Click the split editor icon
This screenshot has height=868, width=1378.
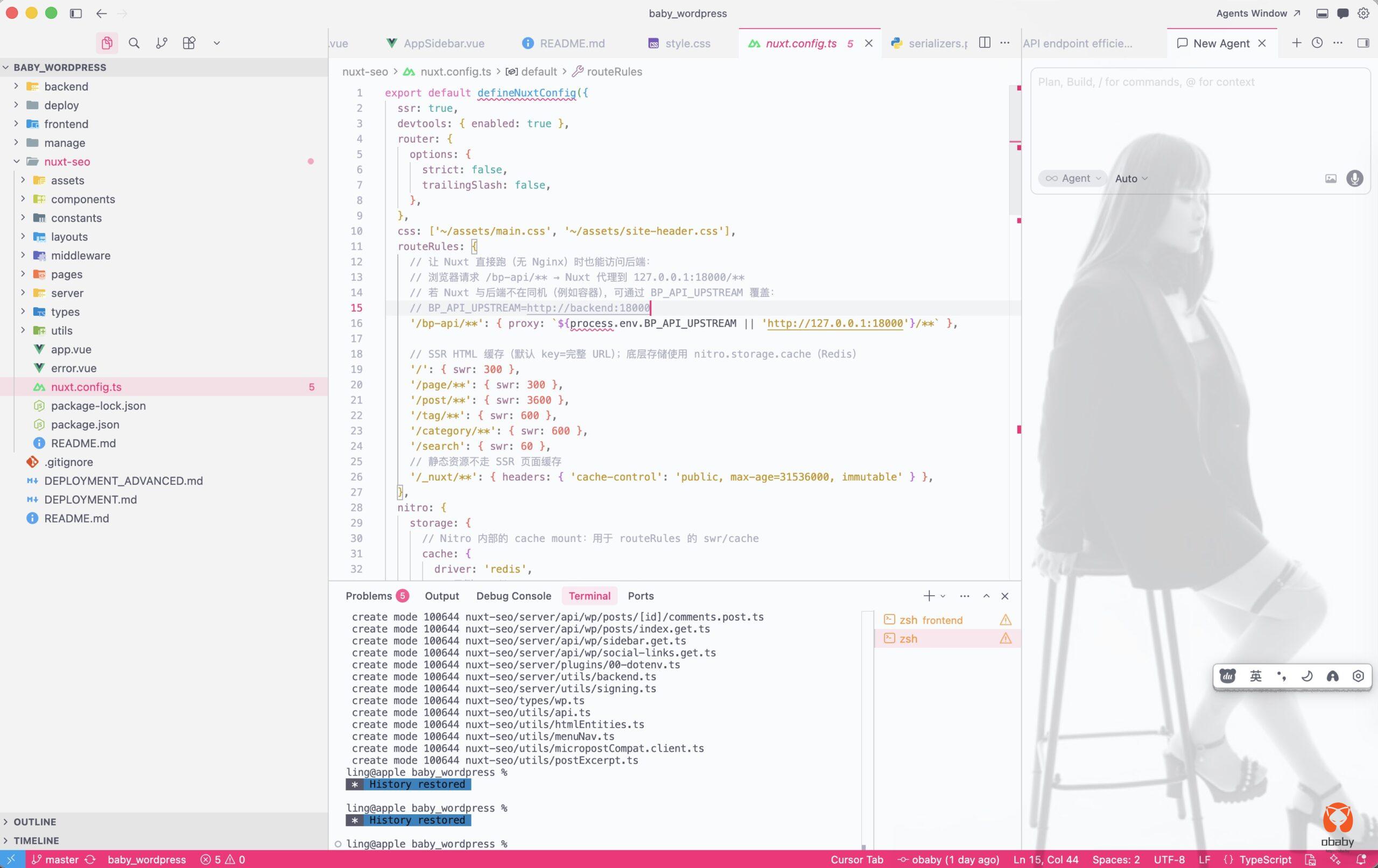click(985, 43)
